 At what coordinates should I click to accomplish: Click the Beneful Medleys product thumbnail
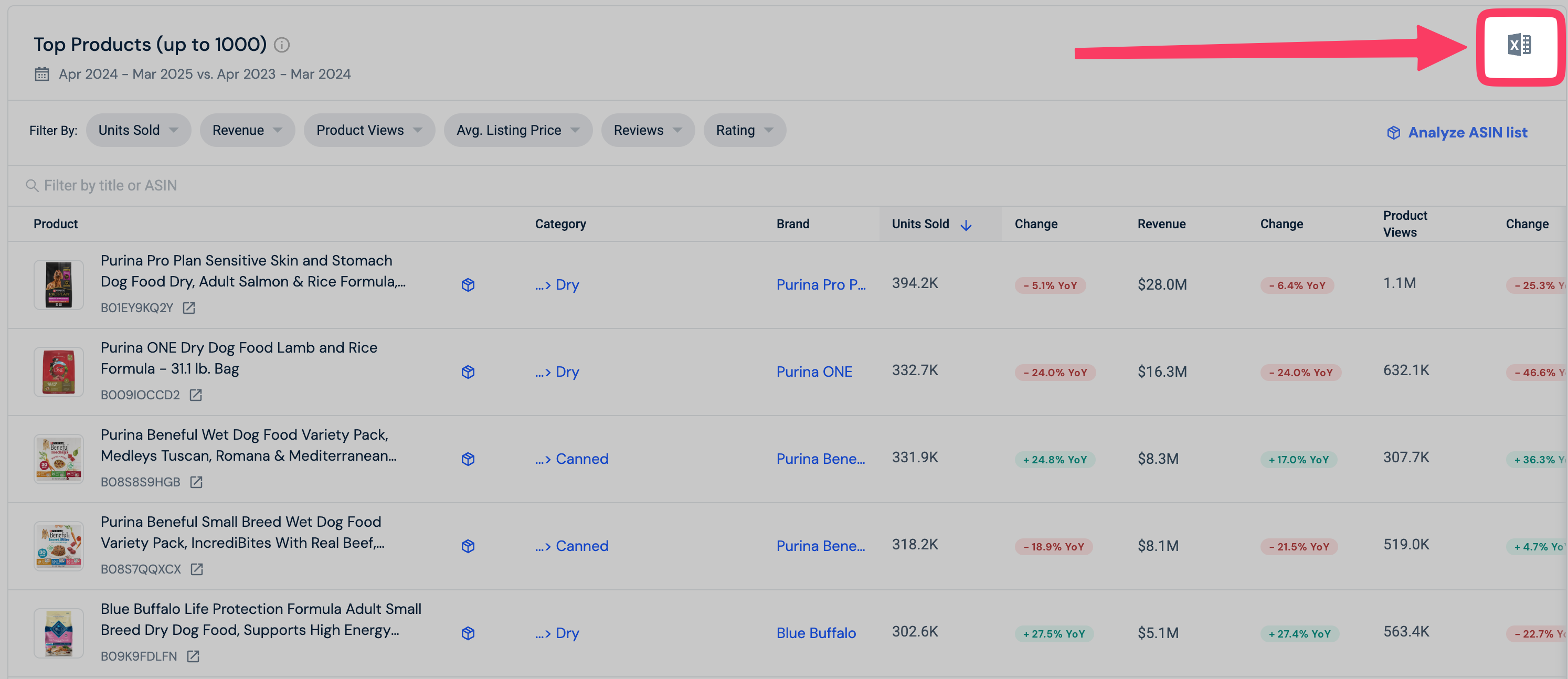[58, 459]
